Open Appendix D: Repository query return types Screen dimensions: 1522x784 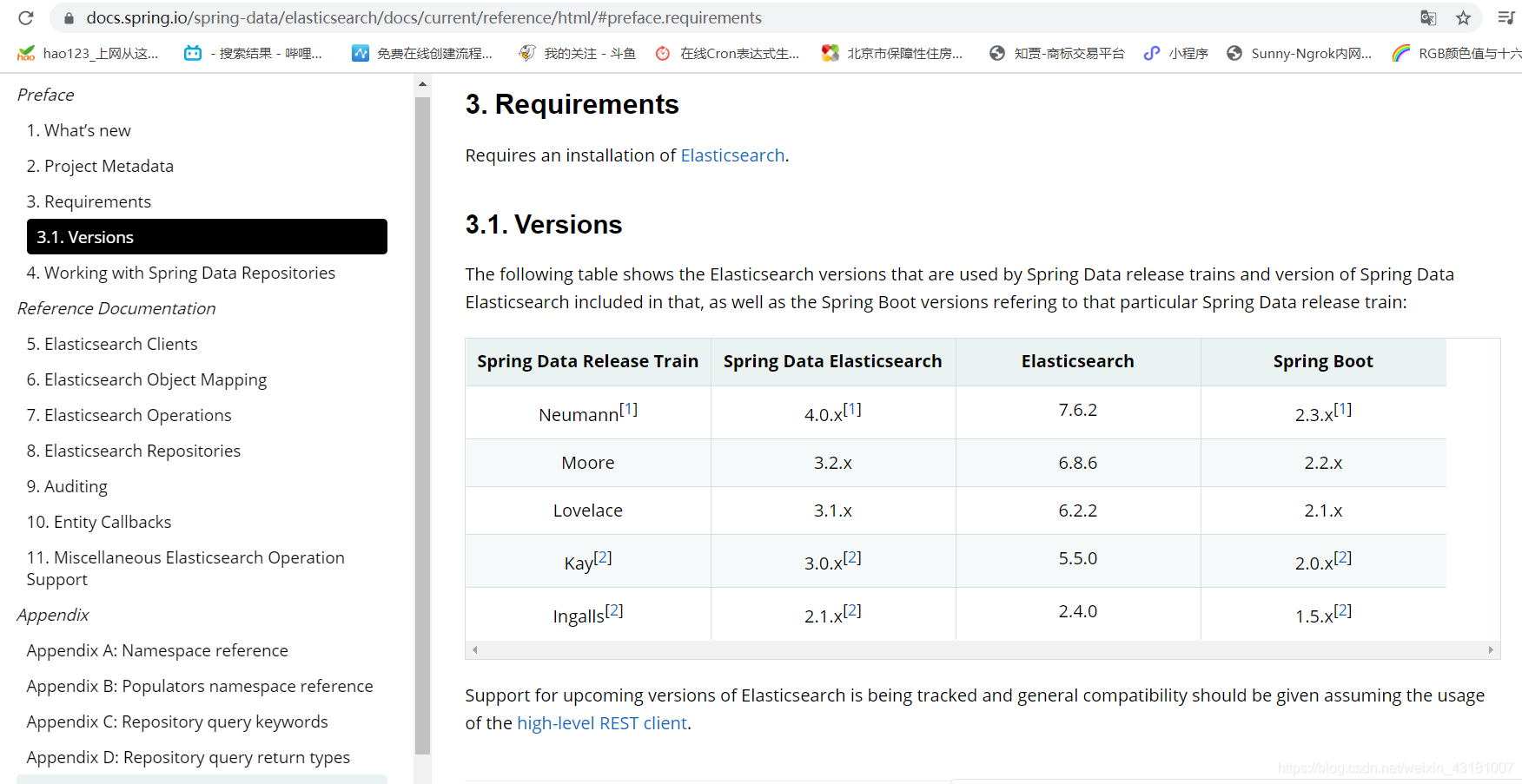tap(189, 757)
